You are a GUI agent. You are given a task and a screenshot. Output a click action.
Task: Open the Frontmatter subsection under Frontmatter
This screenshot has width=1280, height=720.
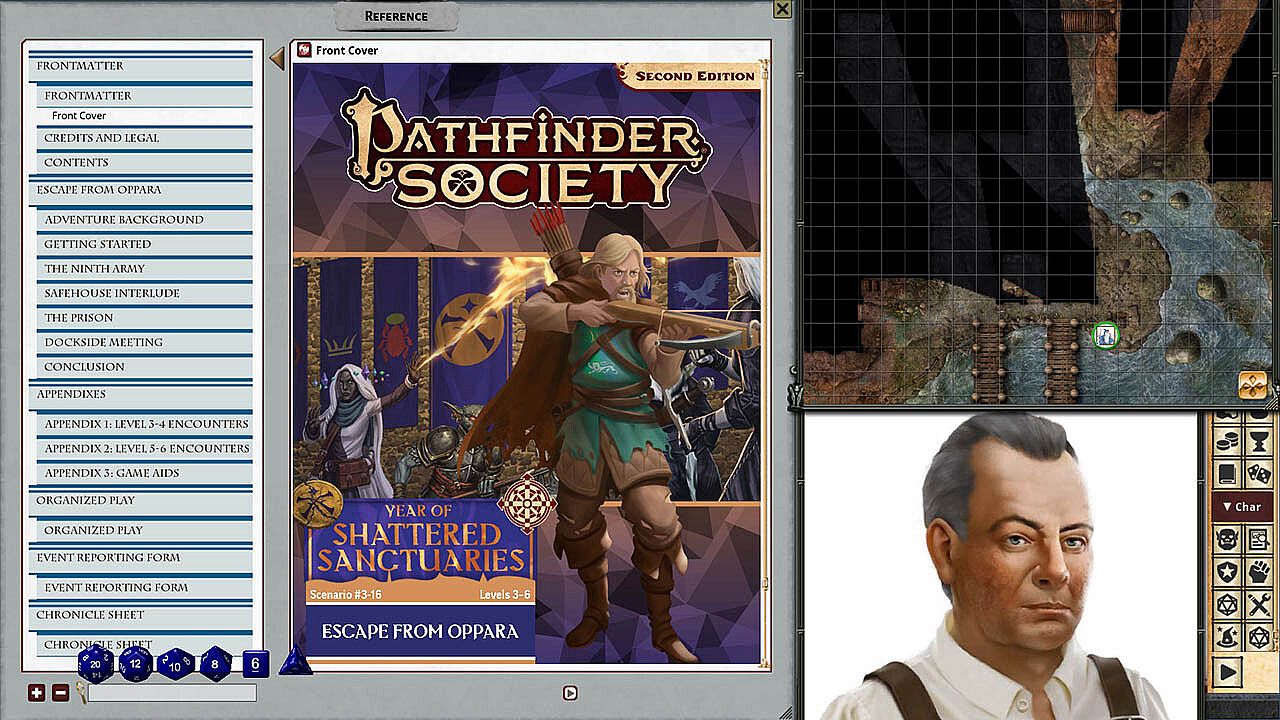click(x=145, y=95)
